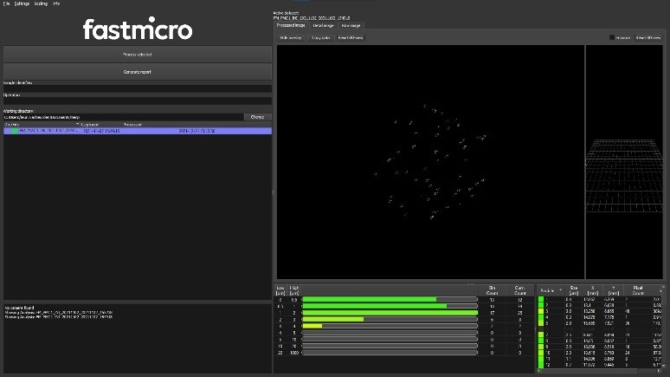Switch to the Raw image tab
670x377 pixels.
(x=351, y=26)
